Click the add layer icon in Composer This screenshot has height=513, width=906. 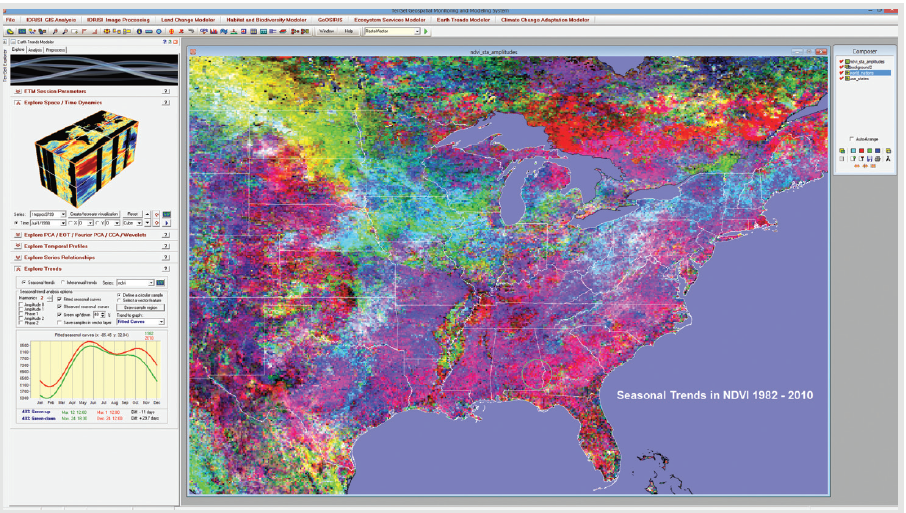(842, 150)
